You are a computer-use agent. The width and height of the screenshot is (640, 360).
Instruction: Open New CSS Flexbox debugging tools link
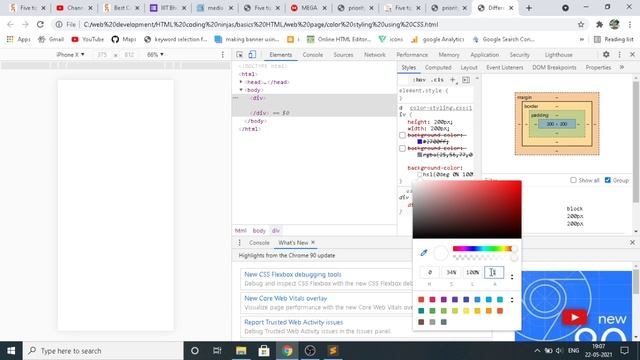point(293,274)
